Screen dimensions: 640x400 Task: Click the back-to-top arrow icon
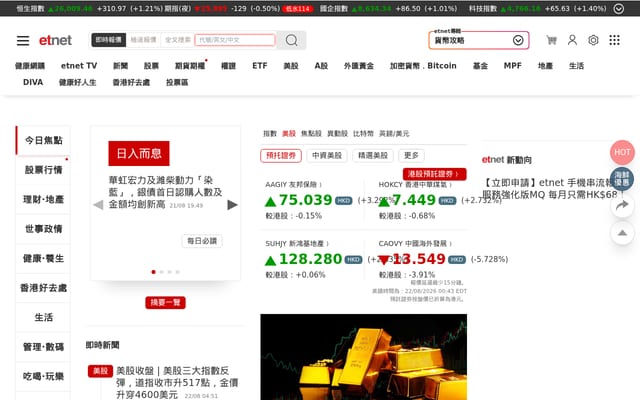(x=622, y=233)
